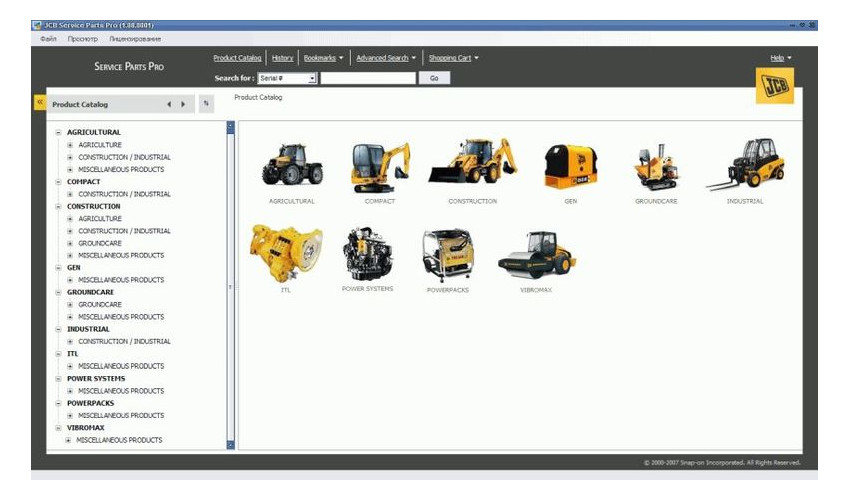Open the Help dropdown menu
The height and width of the screenshot is (500, 849).
tap(781, 58)
